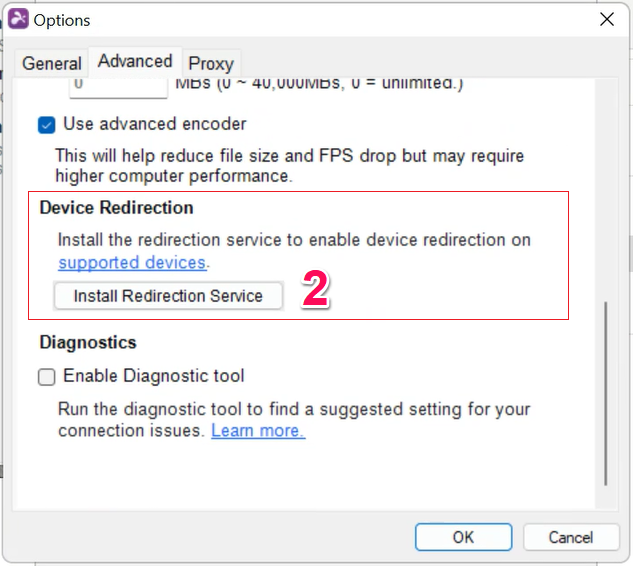Open the Proxy tab

pos(211,63)
